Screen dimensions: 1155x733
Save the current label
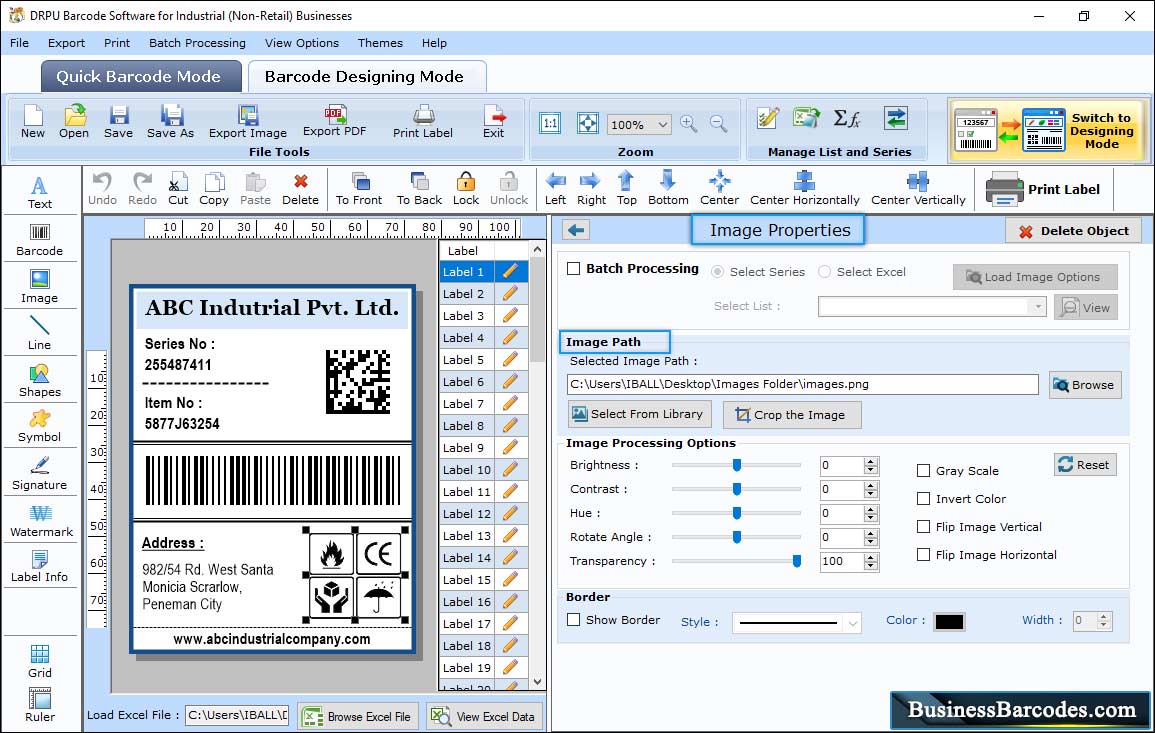click(x=118, y=122)
